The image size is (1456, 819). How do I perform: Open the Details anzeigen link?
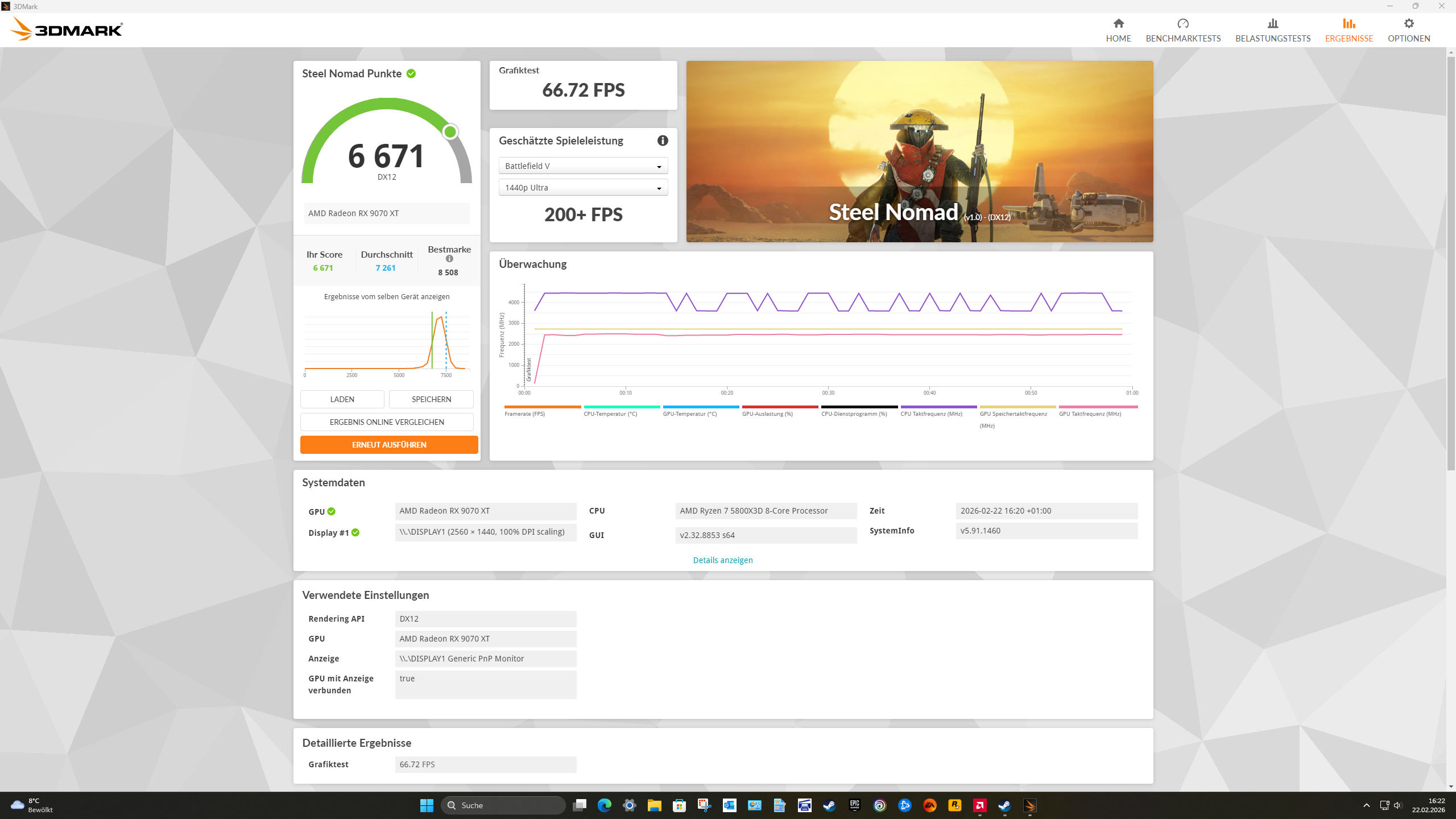pyautogui.click(x=722, y=560)
